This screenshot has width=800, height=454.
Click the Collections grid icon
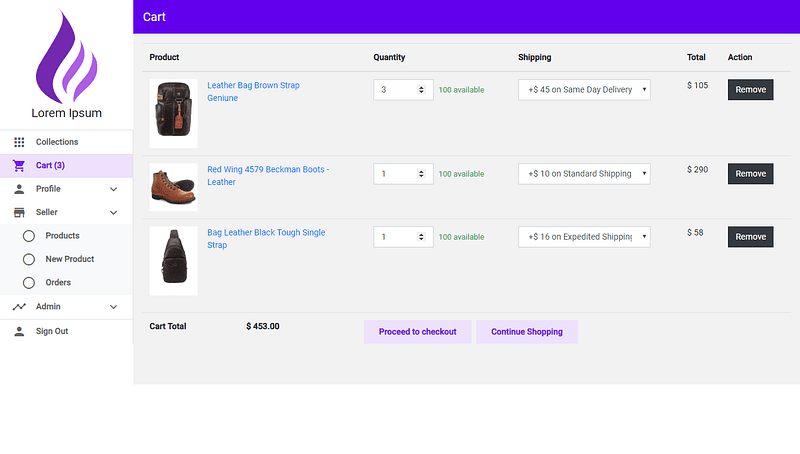pos(19,142)
